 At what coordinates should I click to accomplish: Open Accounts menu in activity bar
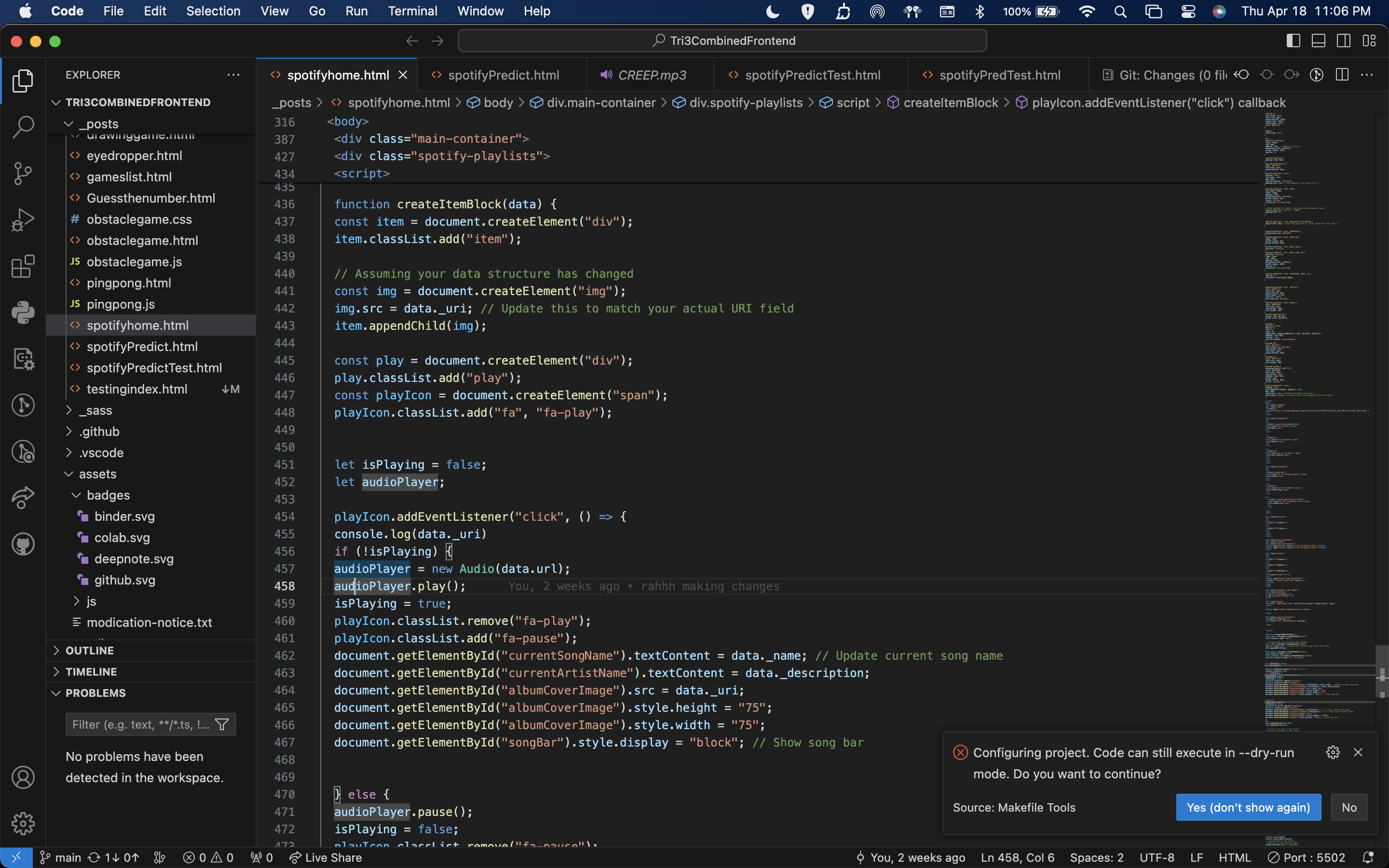click(23, 777)
